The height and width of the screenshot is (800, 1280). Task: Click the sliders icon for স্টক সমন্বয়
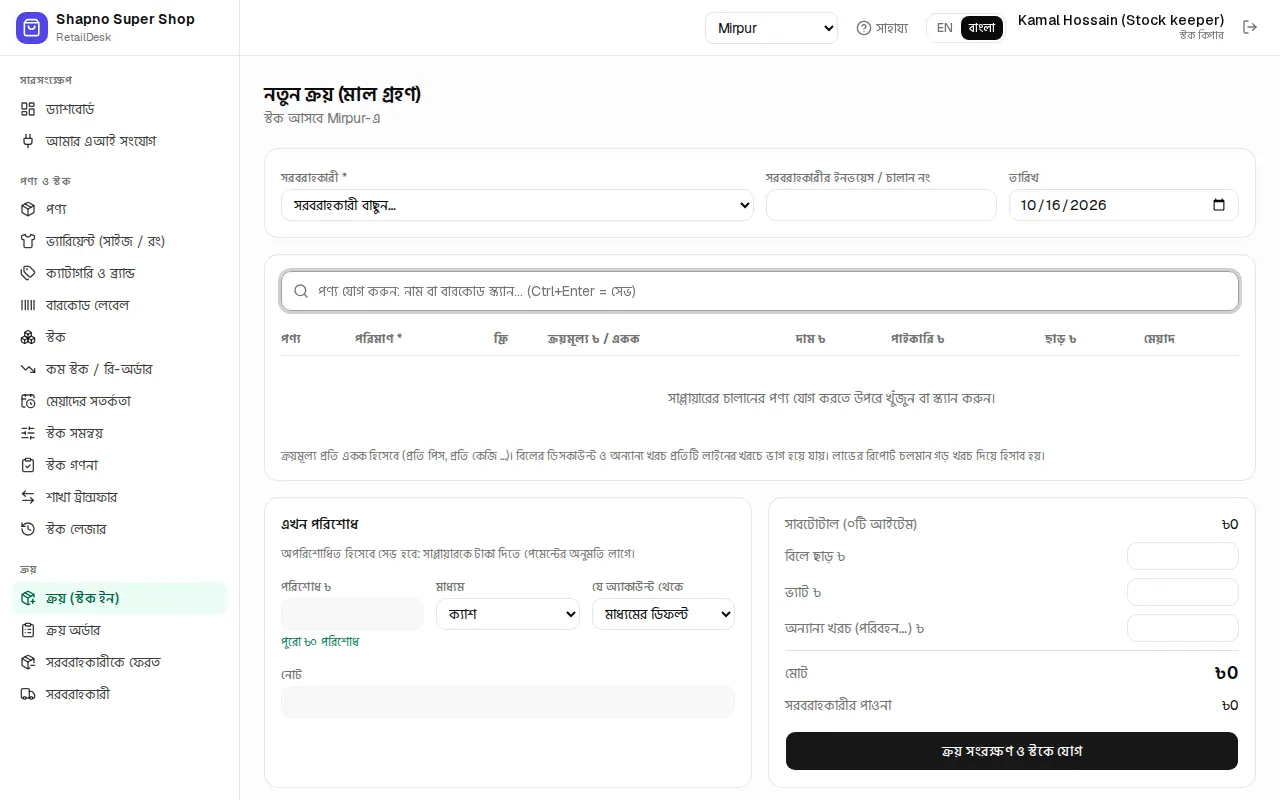click(x=28, y=433)
